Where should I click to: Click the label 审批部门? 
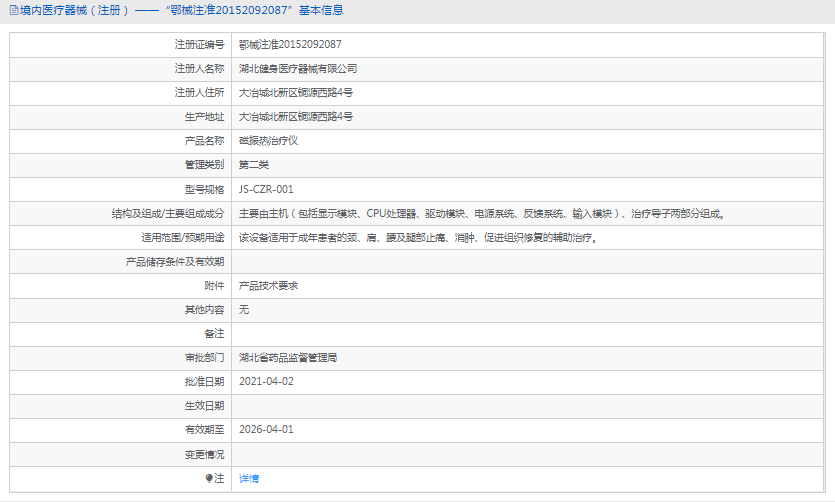point(204,358)
